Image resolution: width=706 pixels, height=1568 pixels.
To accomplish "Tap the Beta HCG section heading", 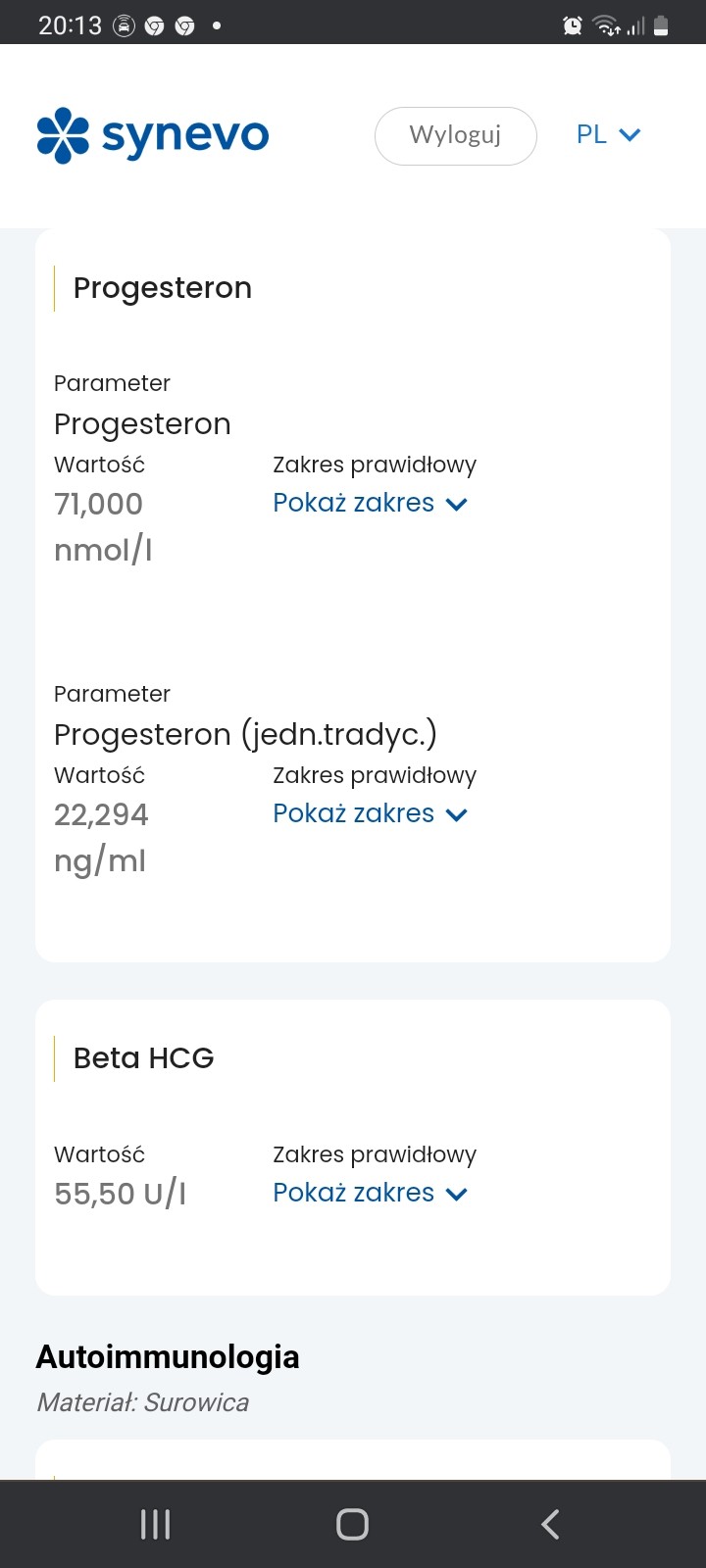I will click(143, 1058).
